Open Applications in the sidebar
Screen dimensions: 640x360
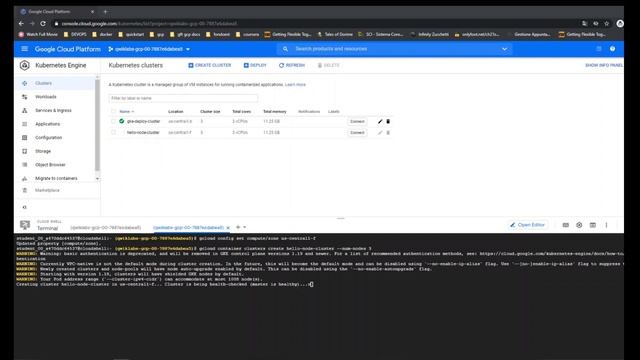47,124
